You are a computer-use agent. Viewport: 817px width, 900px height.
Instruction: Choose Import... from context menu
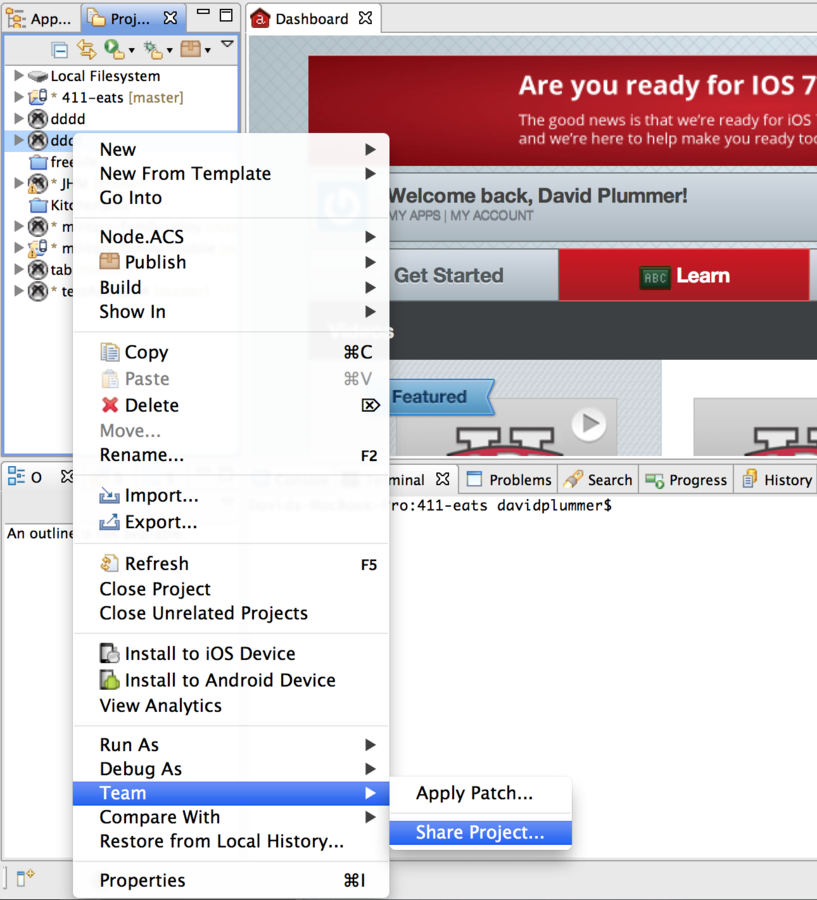point(231,495)
